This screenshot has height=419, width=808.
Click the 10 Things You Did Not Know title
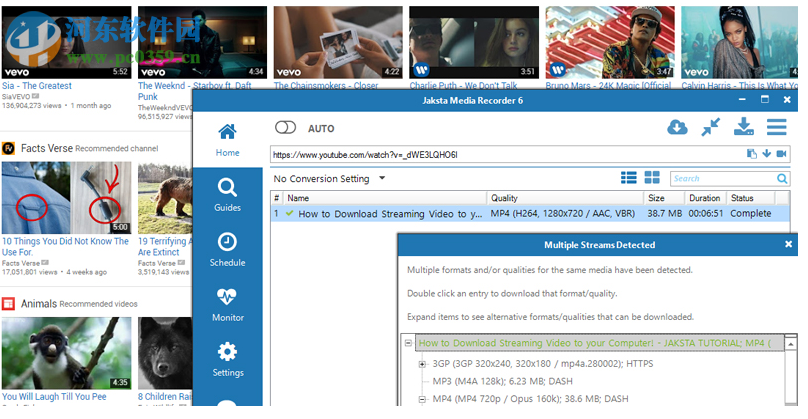coord(65,246)
